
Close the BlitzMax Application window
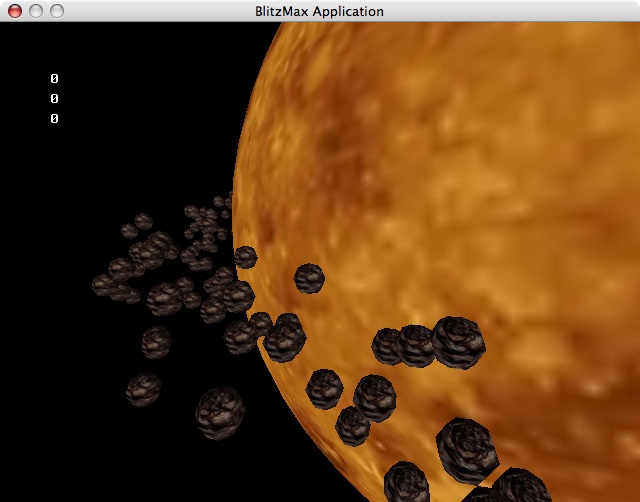point(15,11)
